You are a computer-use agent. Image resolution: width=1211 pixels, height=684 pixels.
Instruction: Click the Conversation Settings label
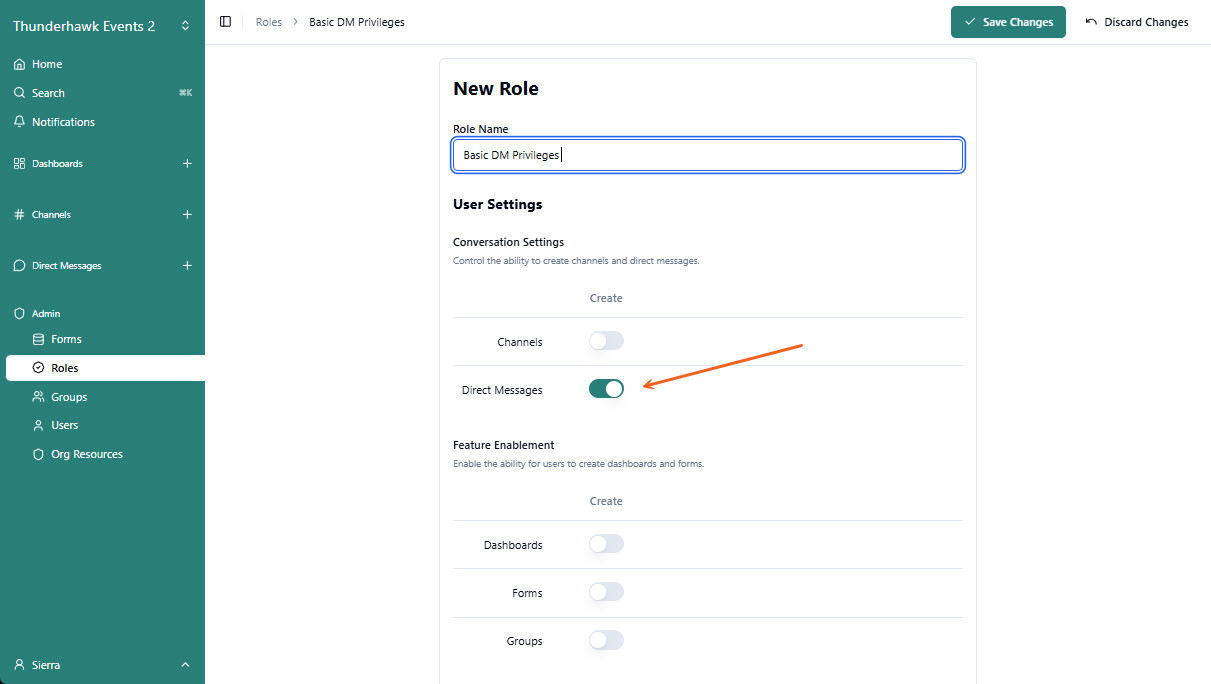[509, 242]
